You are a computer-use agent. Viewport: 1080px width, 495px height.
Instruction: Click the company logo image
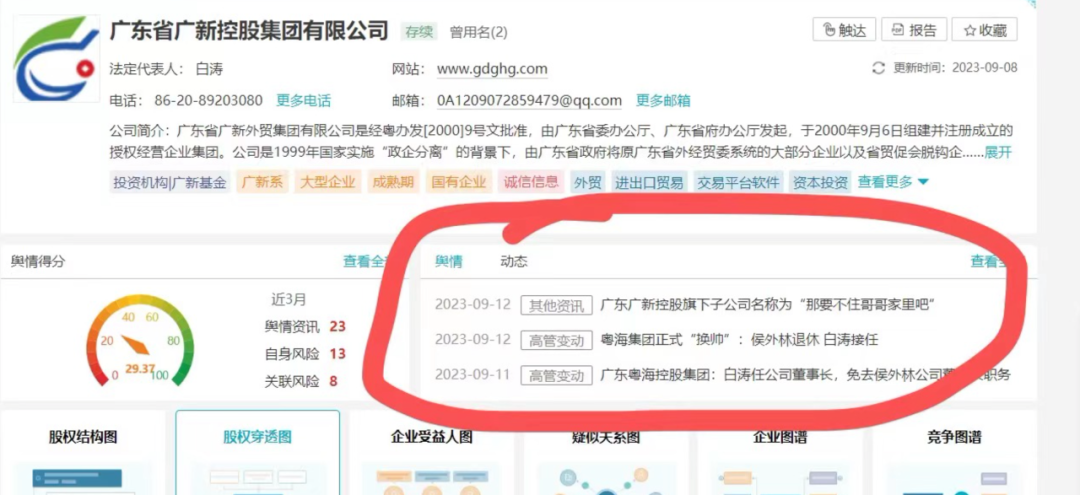click(56, 59)
